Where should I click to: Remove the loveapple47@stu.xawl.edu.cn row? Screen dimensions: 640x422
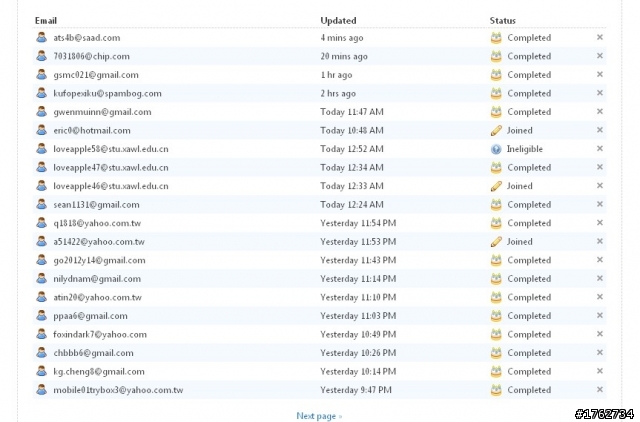[600, 167]
